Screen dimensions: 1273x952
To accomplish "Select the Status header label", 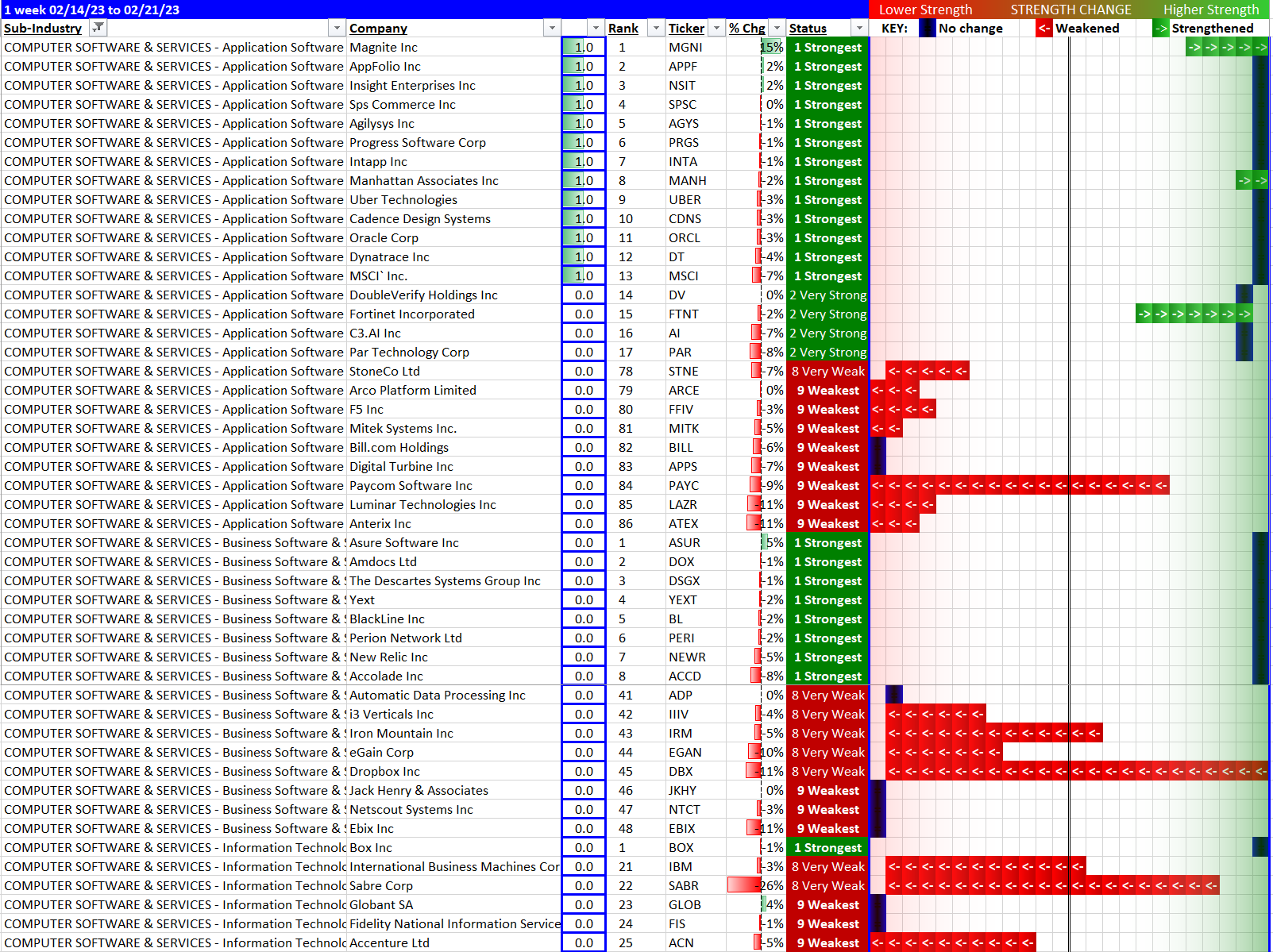I will [x=808, y=29].
